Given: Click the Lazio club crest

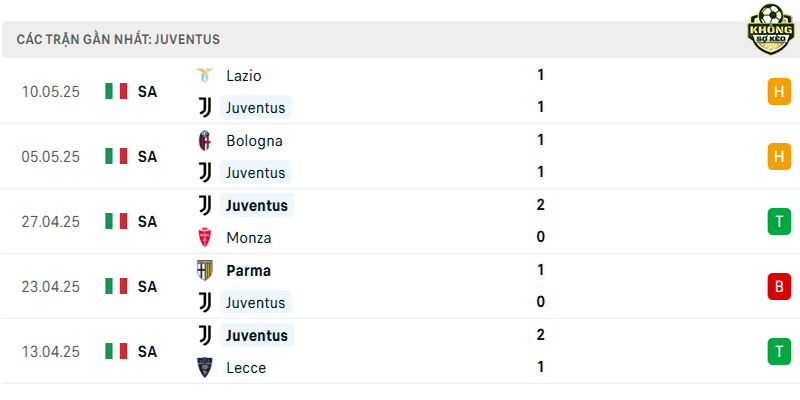Looking at the screenshot, I should tap(205, 76).
